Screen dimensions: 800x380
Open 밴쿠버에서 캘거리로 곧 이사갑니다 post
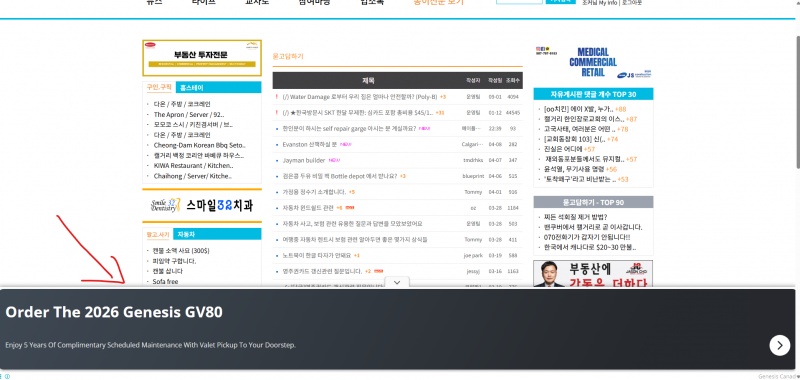coord(593,227)
